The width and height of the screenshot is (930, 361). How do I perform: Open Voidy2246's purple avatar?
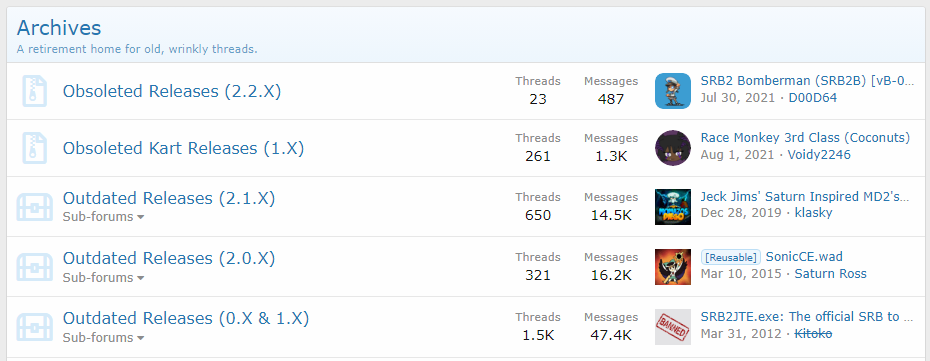(x=673, y=148)
